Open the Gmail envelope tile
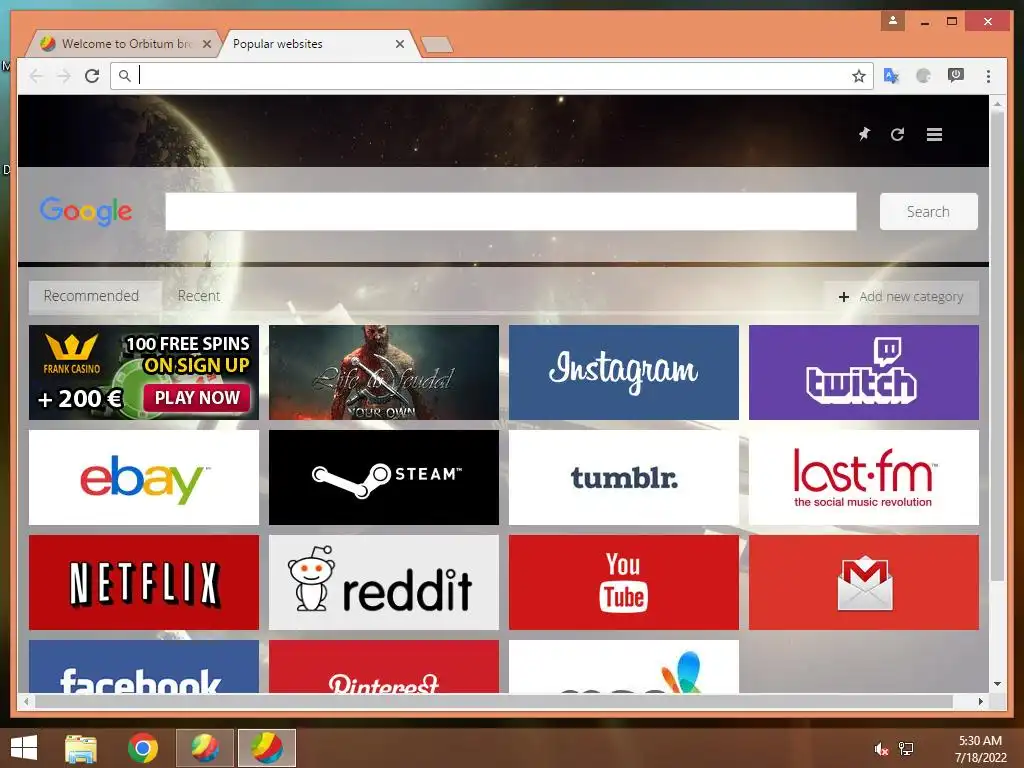 click(x=863, y=583)
